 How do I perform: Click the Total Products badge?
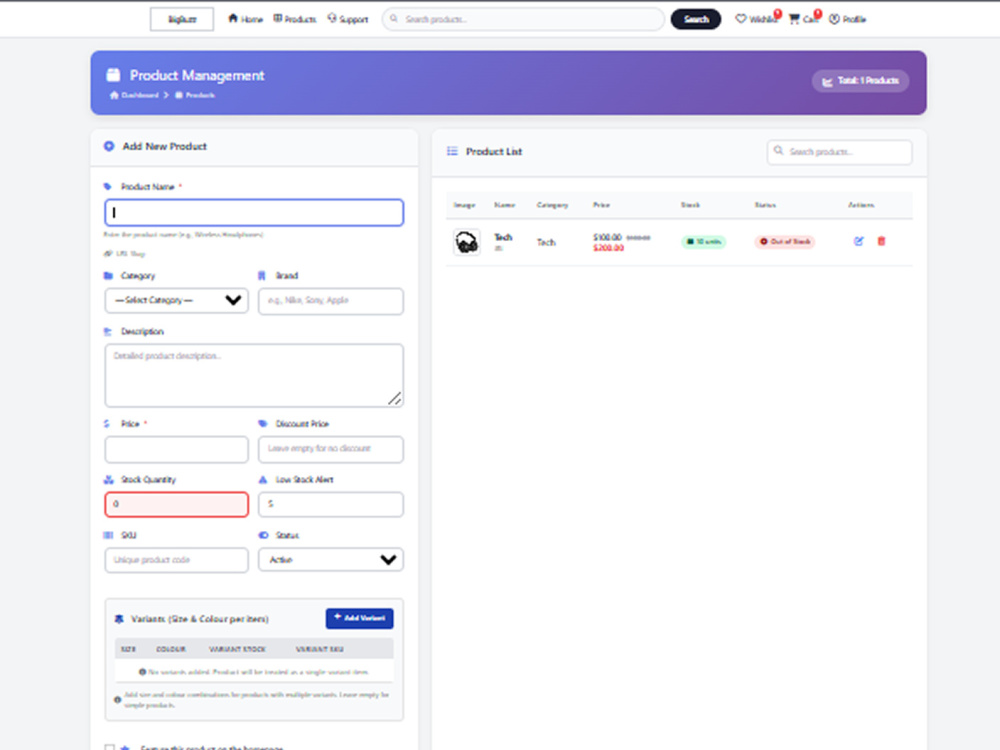[860, 81]
